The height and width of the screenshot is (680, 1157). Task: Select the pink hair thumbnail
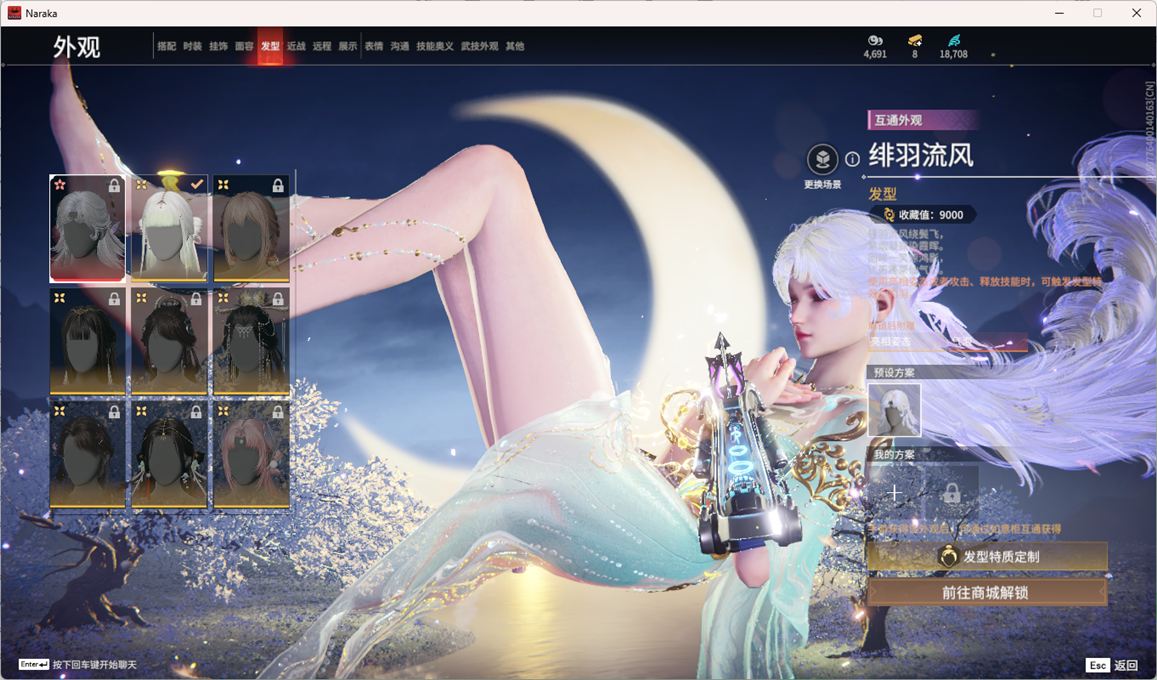(251, 454)
